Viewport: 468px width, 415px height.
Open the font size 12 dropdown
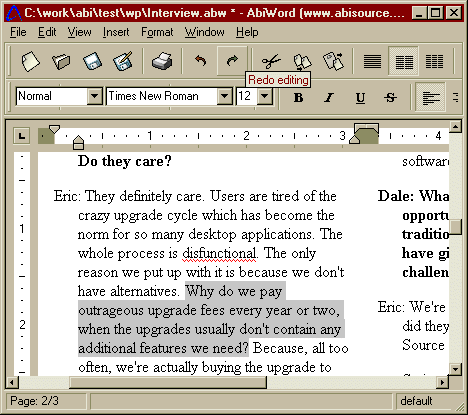pos(265,96)
